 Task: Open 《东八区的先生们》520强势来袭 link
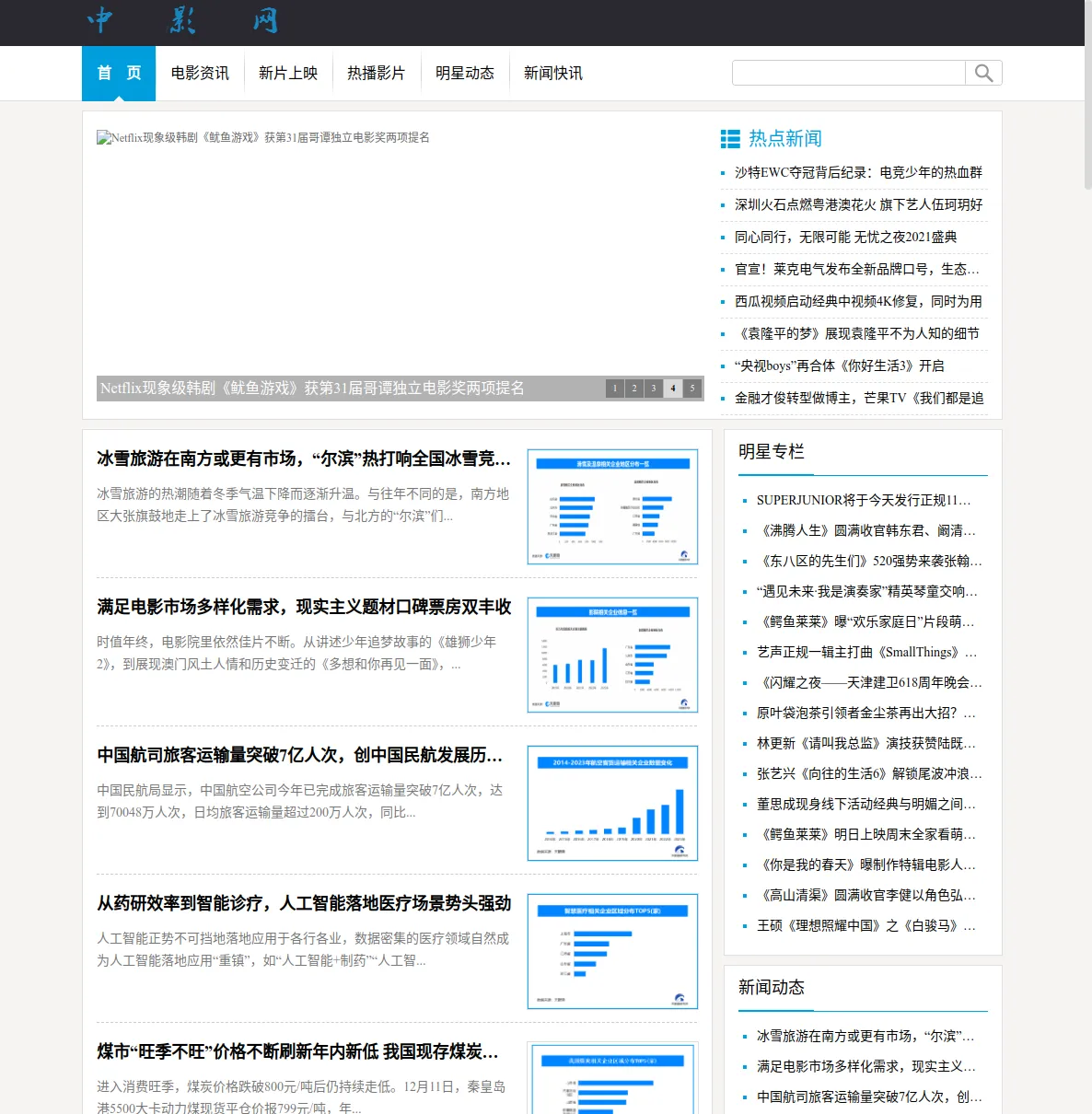coord(869,561)
